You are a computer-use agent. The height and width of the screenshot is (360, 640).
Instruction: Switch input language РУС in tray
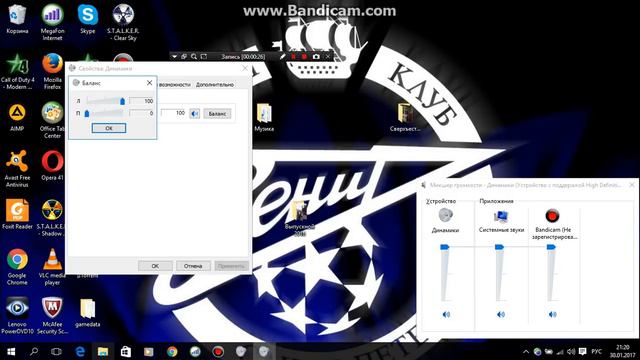coord(596,351)
